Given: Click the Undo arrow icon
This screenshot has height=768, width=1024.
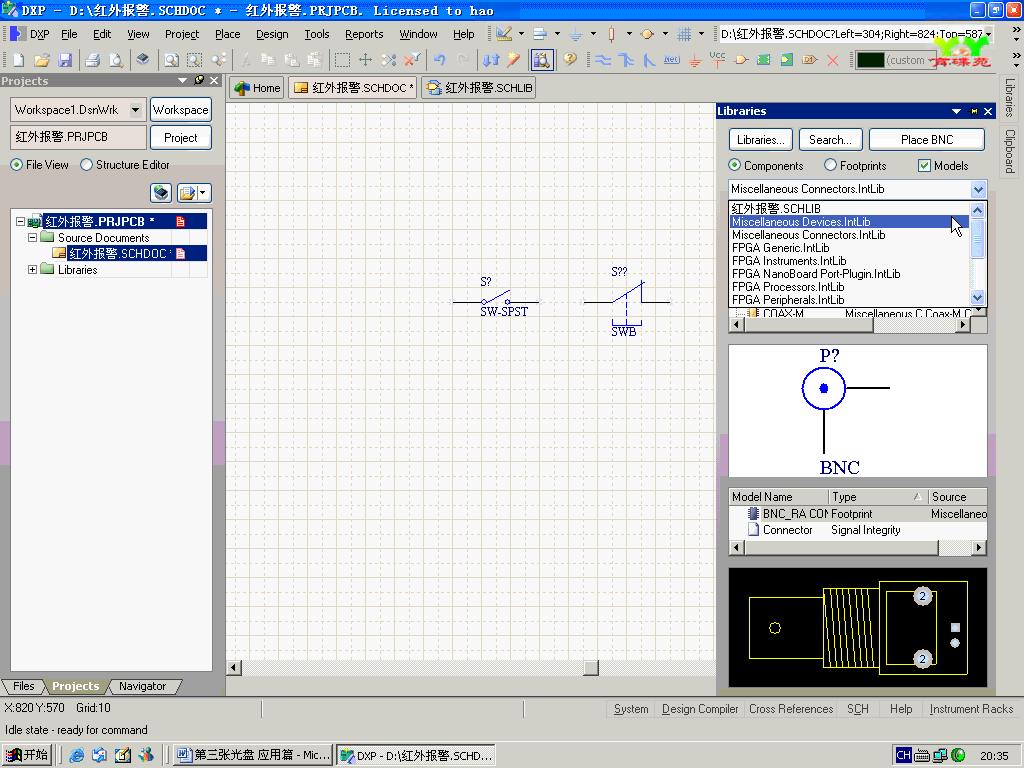Looking at the screenshot, I should point(440,60).
